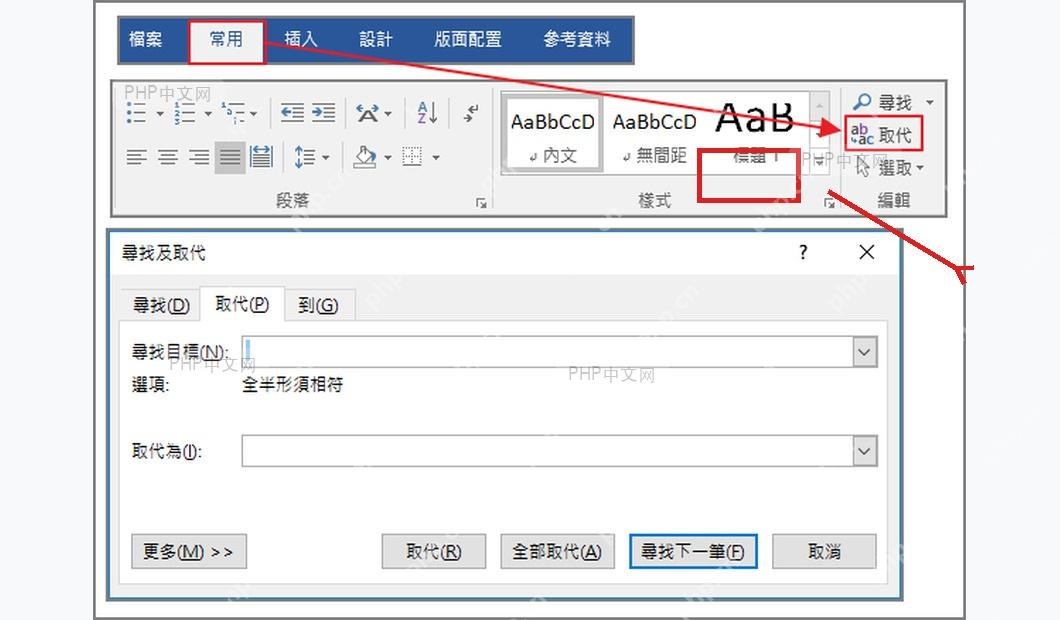This screenshot has height=620, width=1060.
Task: Open the borders dropdown arrow
Action: [x=436, y=158]
